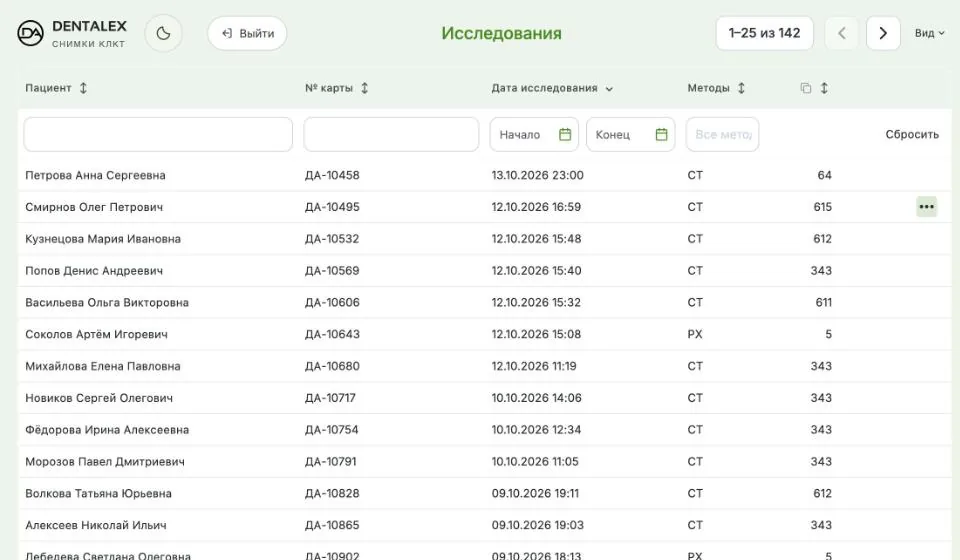Screen dimensions: 960x560
Task: Click Сбросить to reset filters
Action: point(912,134)
